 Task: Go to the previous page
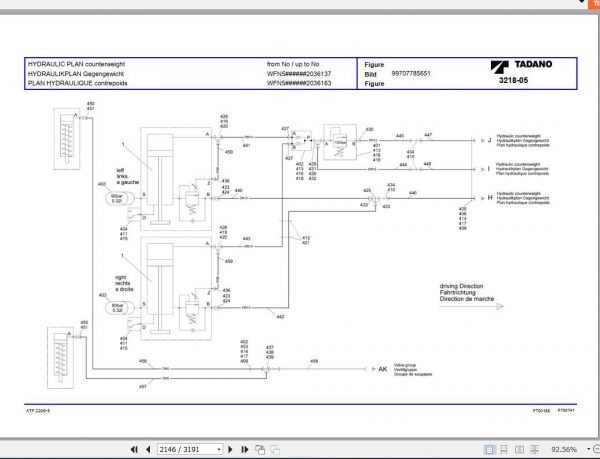click(148, 449)
